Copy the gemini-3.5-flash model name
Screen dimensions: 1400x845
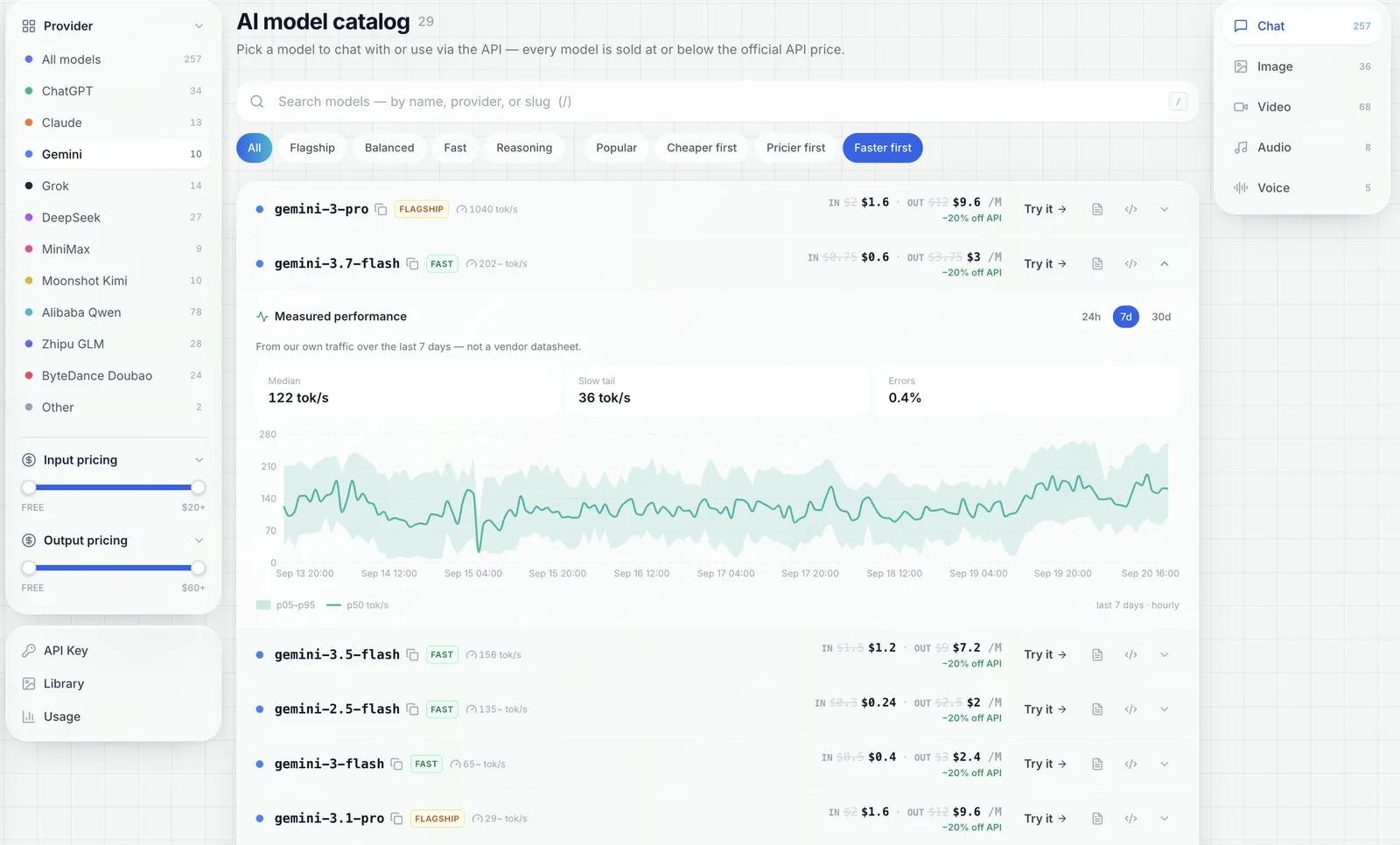click(x=412, y=655)
